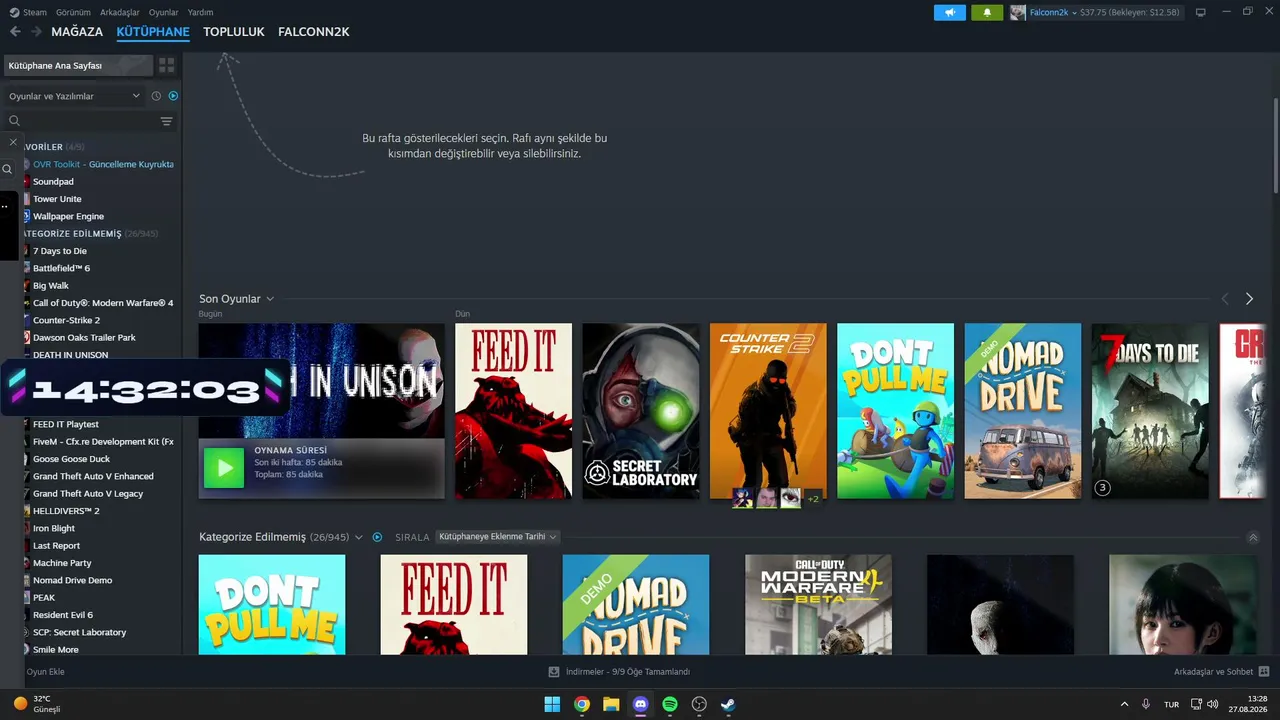Toggle the ready-to-play filter in the sidebar
Image resolution: width=1280 pixels, height=720 pixels.
pos(173,96)
